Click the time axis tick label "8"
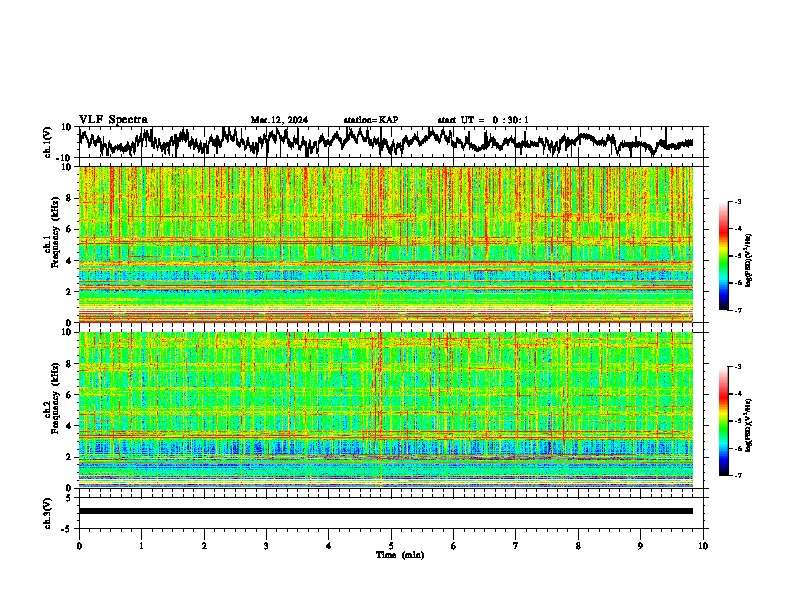The width and height of the screenshot is (792, 612). 578,546
